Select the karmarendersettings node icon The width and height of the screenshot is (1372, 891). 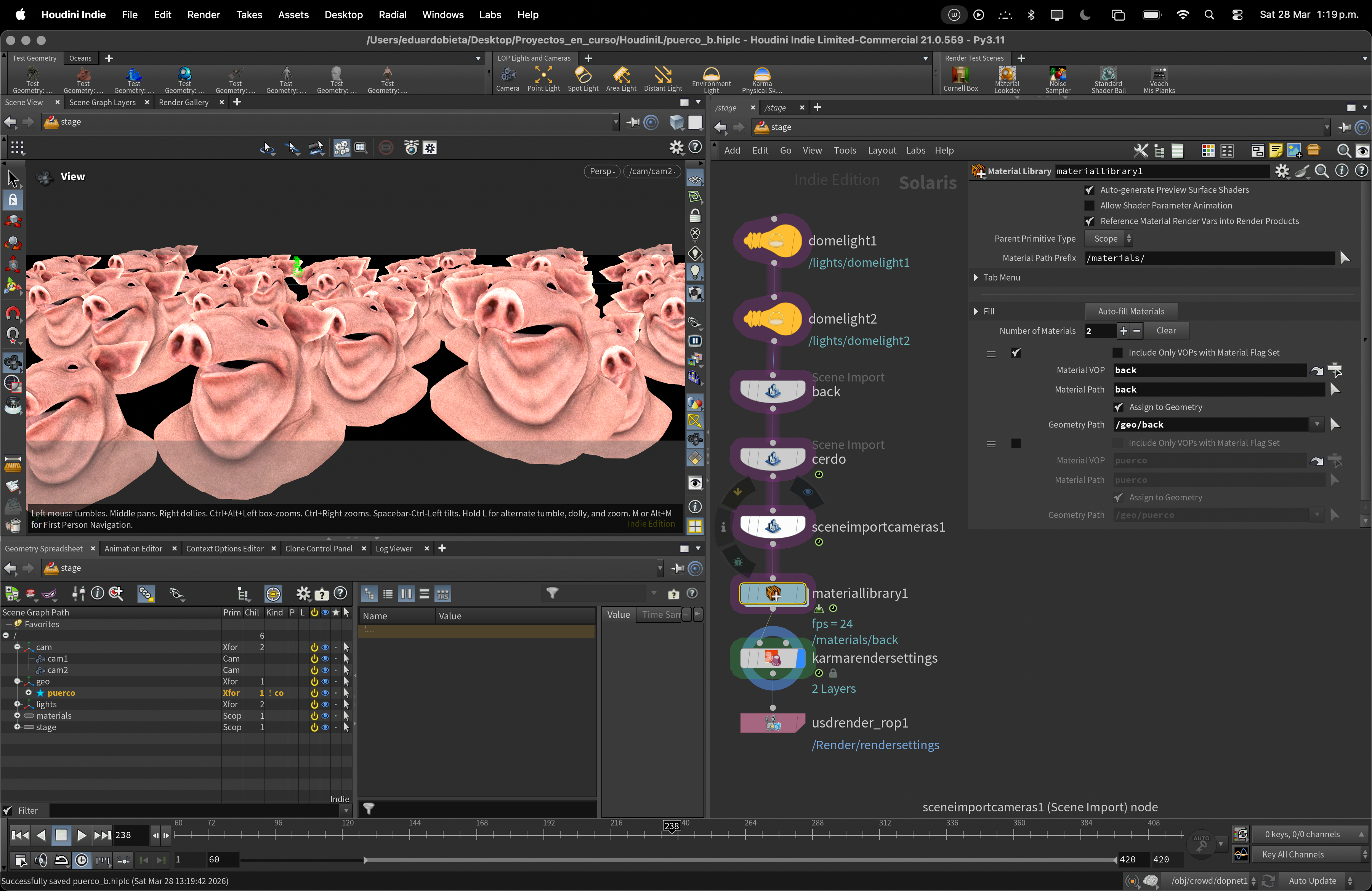click(x=773, y=658)
